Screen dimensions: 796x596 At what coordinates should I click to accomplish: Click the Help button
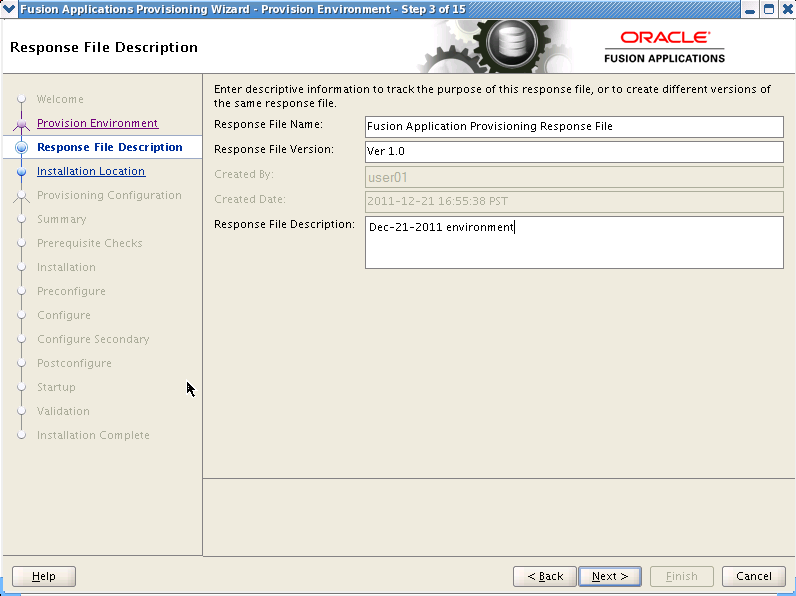(x=44, y=576)
